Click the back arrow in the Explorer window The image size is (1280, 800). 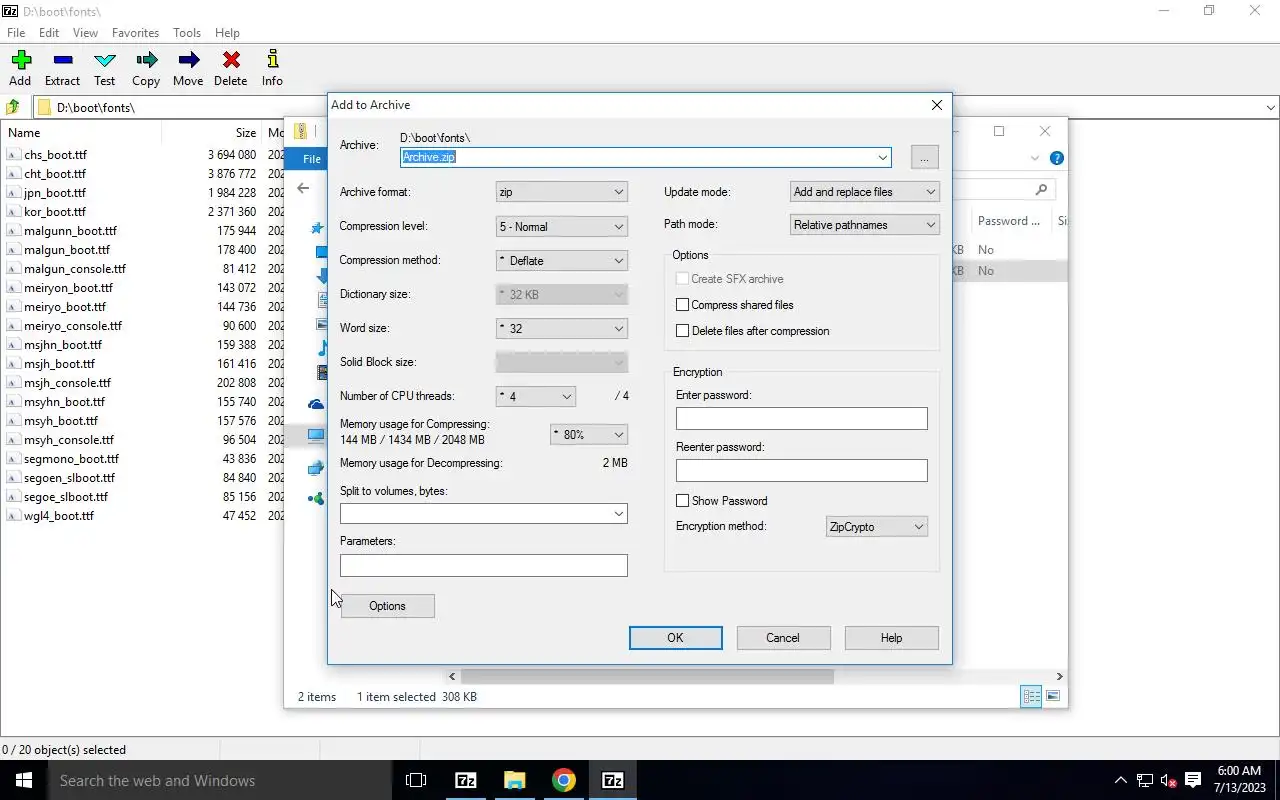point(303,188)
